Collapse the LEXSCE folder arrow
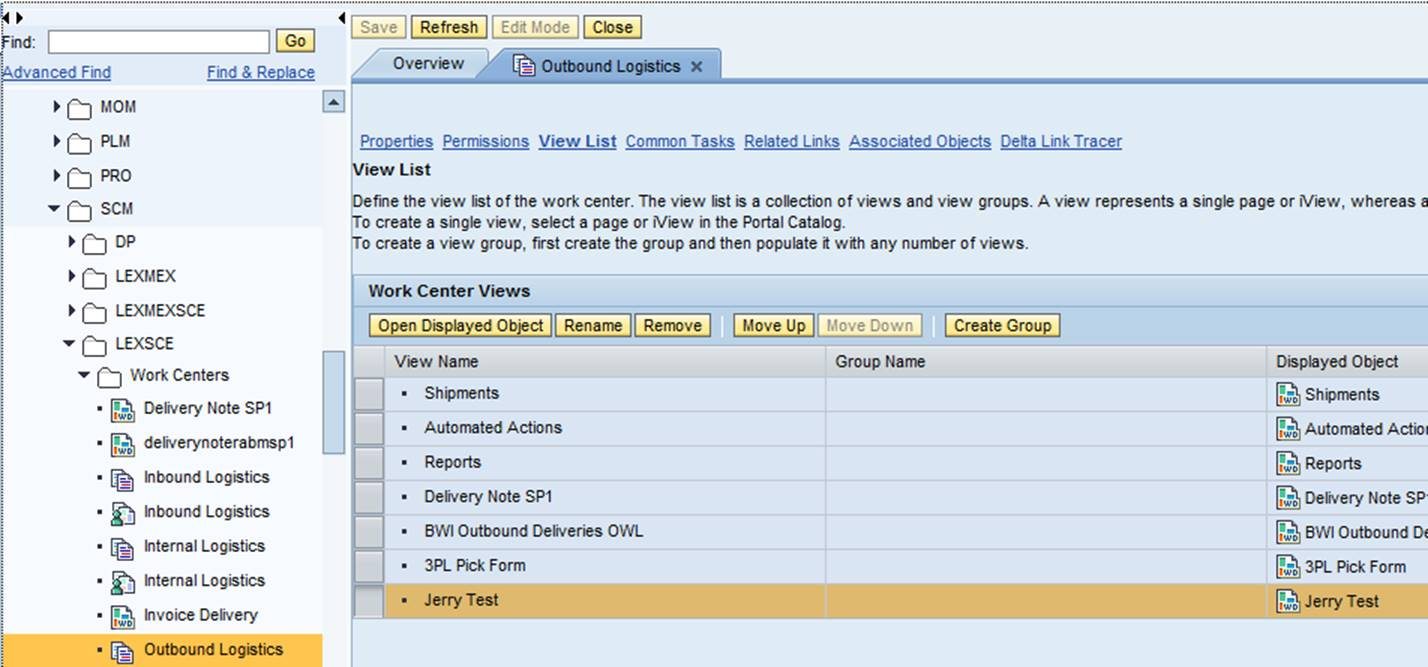 click(69, 343)
